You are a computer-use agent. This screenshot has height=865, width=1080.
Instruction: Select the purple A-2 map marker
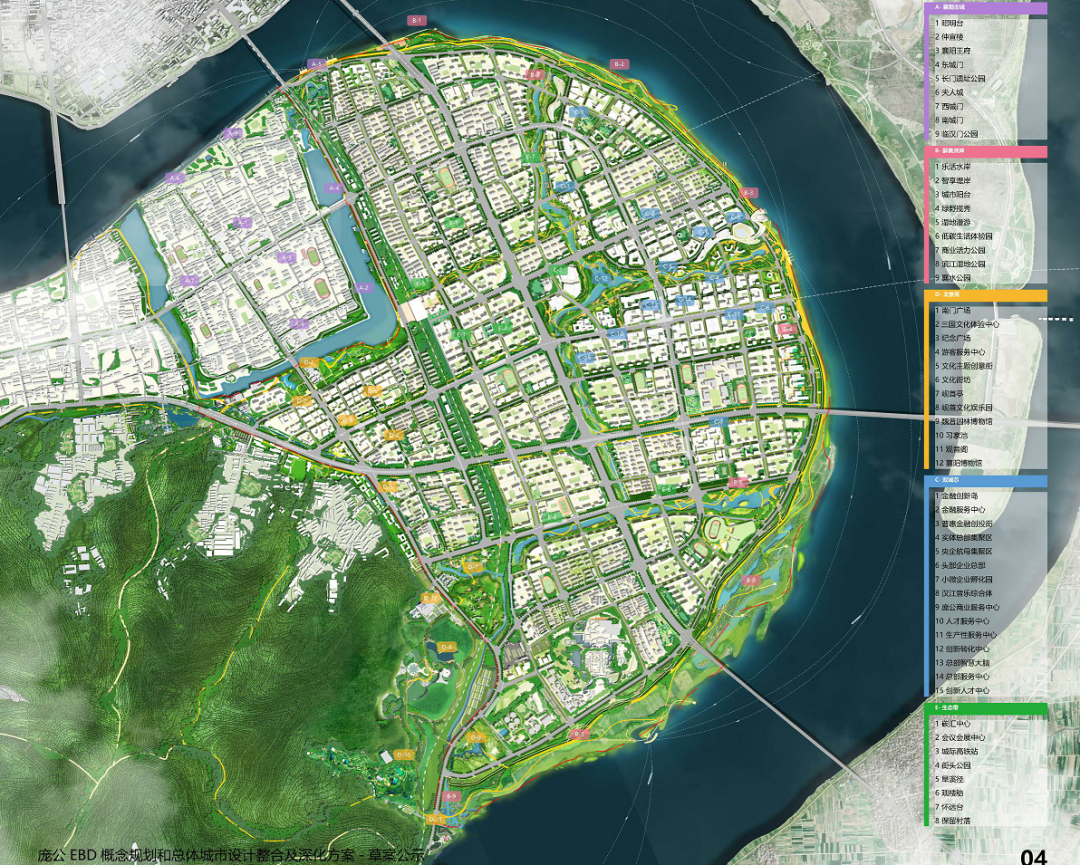click(363, 288)
